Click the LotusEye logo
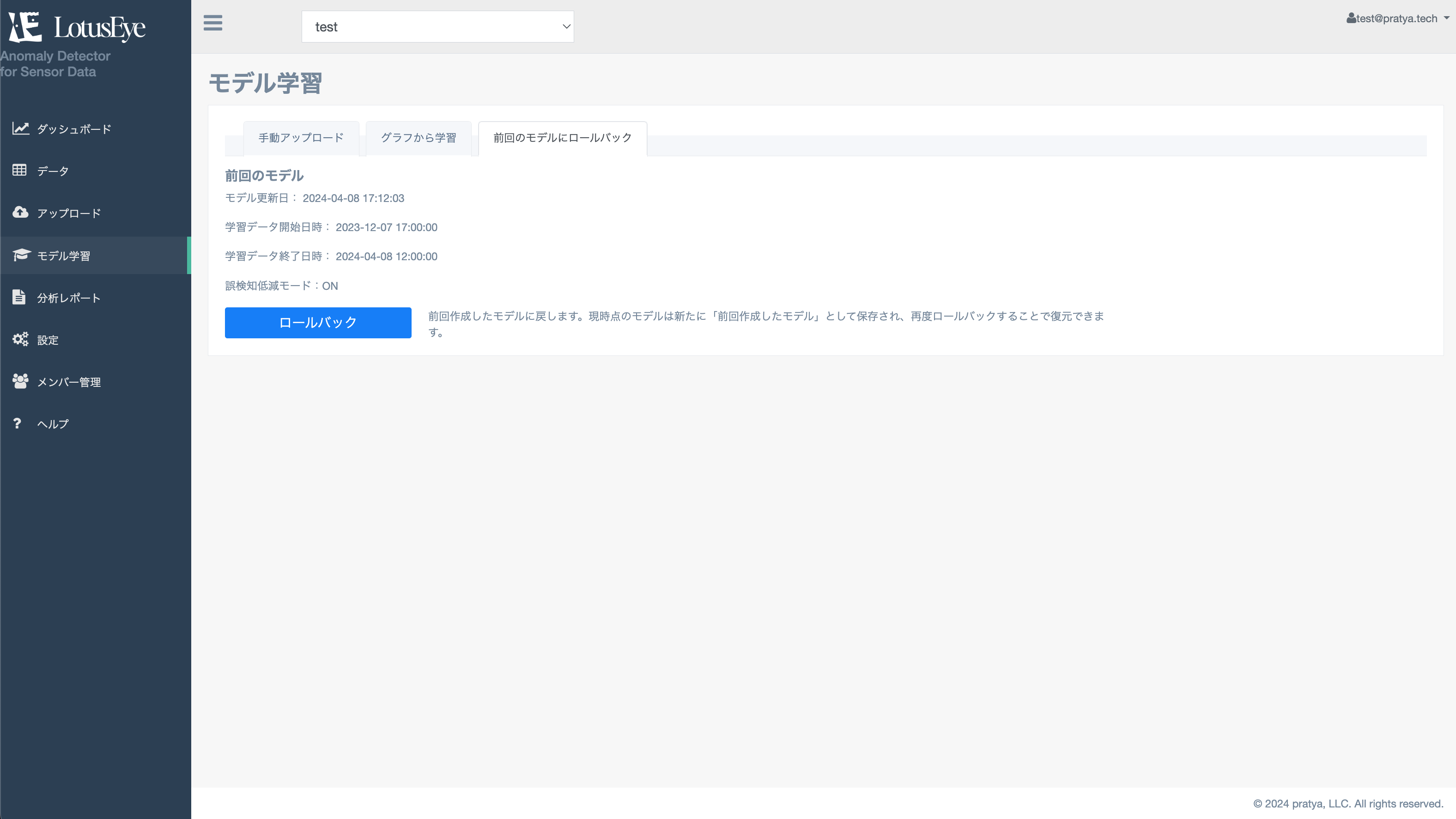This screenshot has height=819, width=1456. 77,27
